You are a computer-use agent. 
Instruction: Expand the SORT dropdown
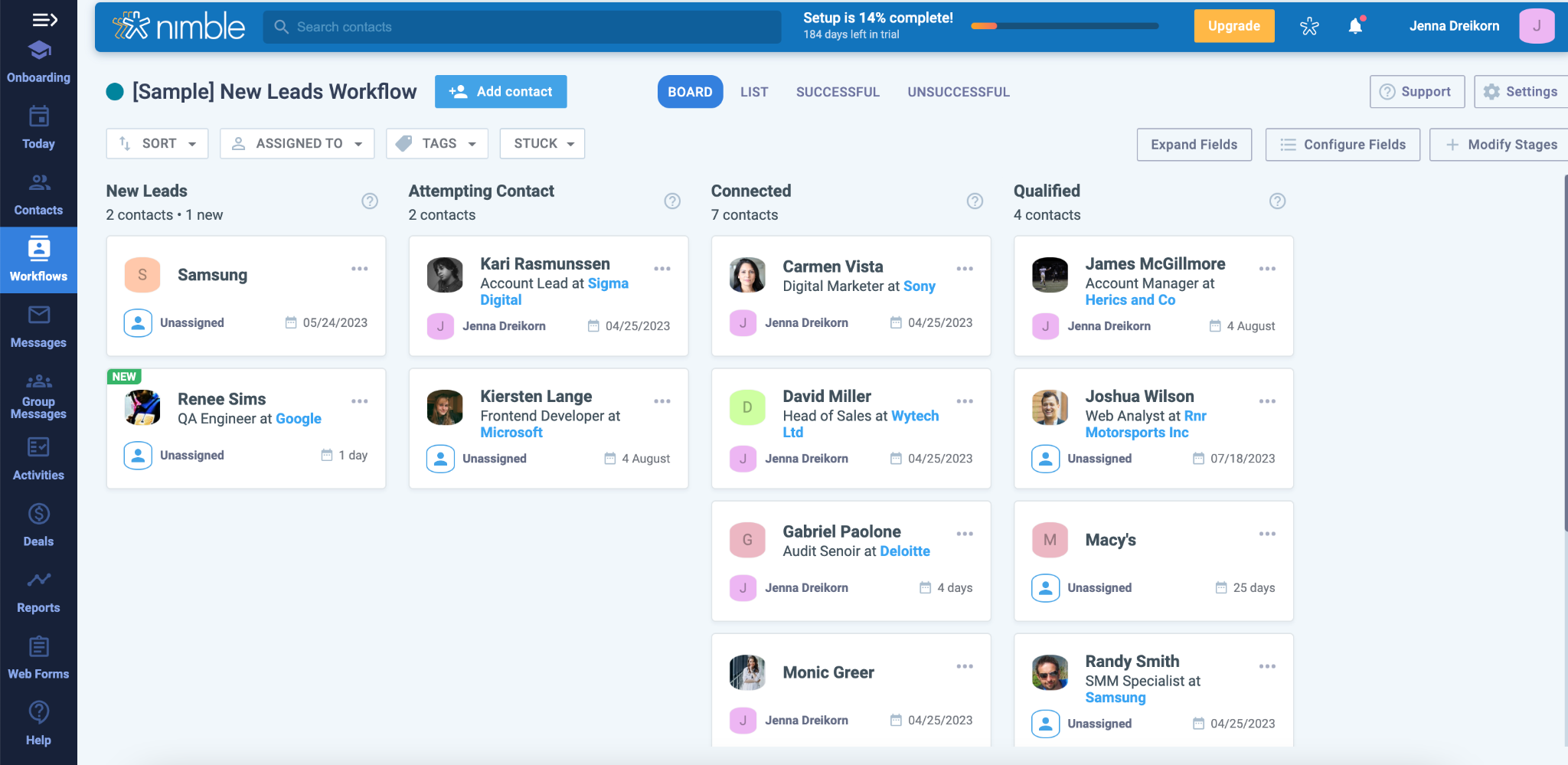[157, 144]
